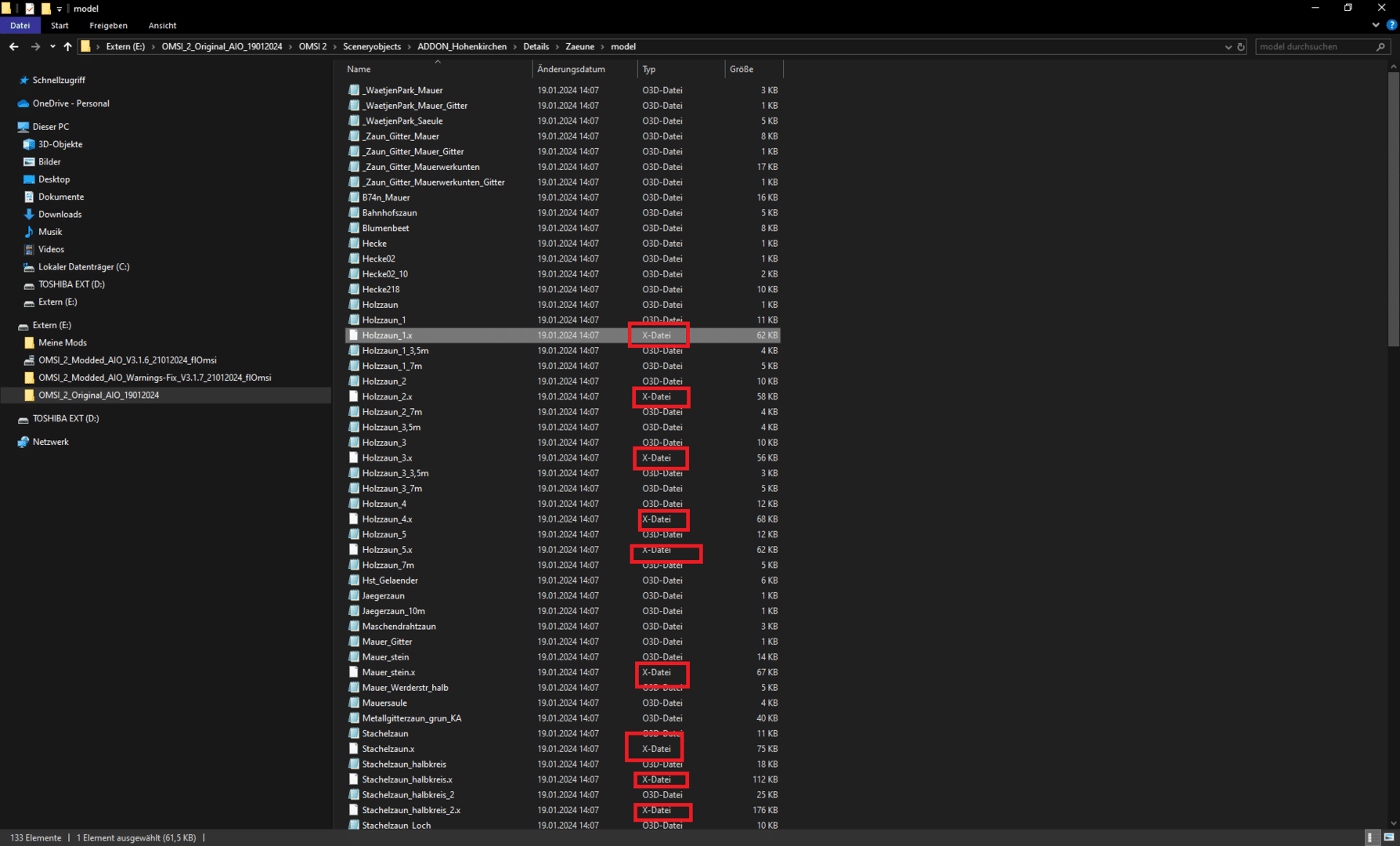The image size is (1400, 846).
Task: Refresh the folder with the reload icon
Action: 1241,47
